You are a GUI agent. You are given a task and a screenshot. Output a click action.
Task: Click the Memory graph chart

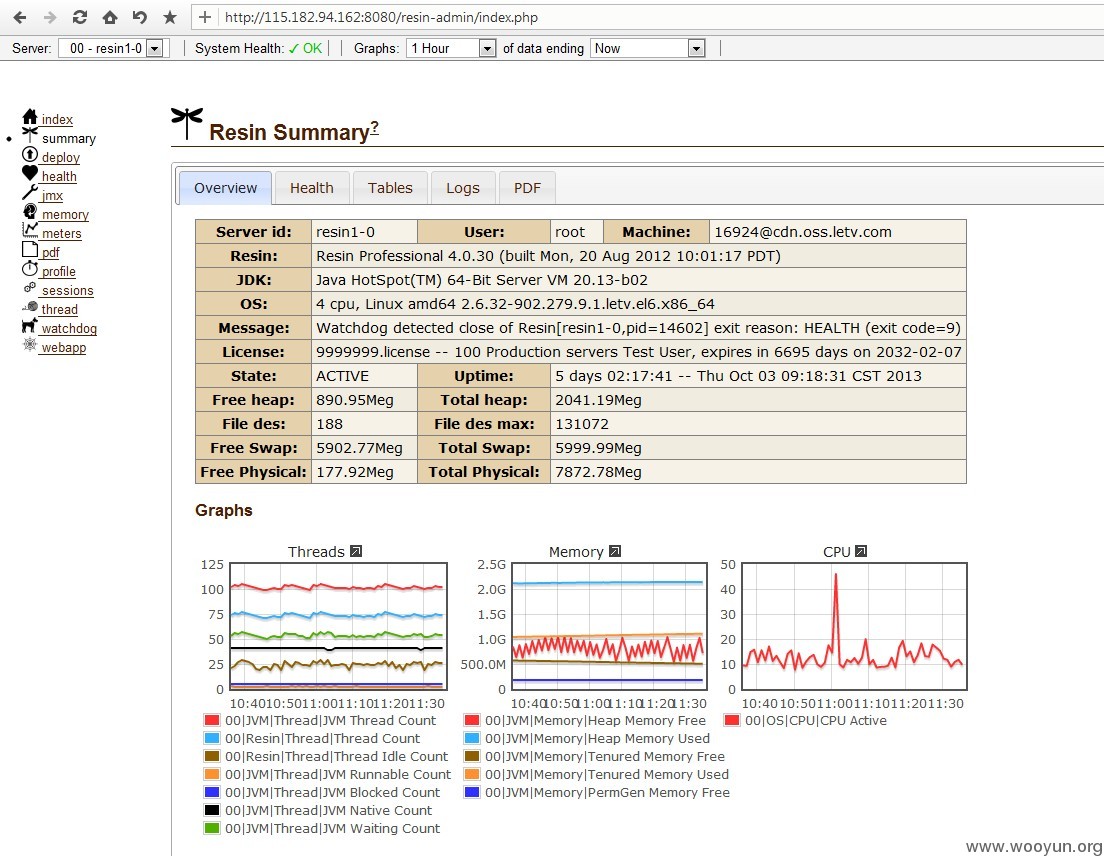[610, 626]
